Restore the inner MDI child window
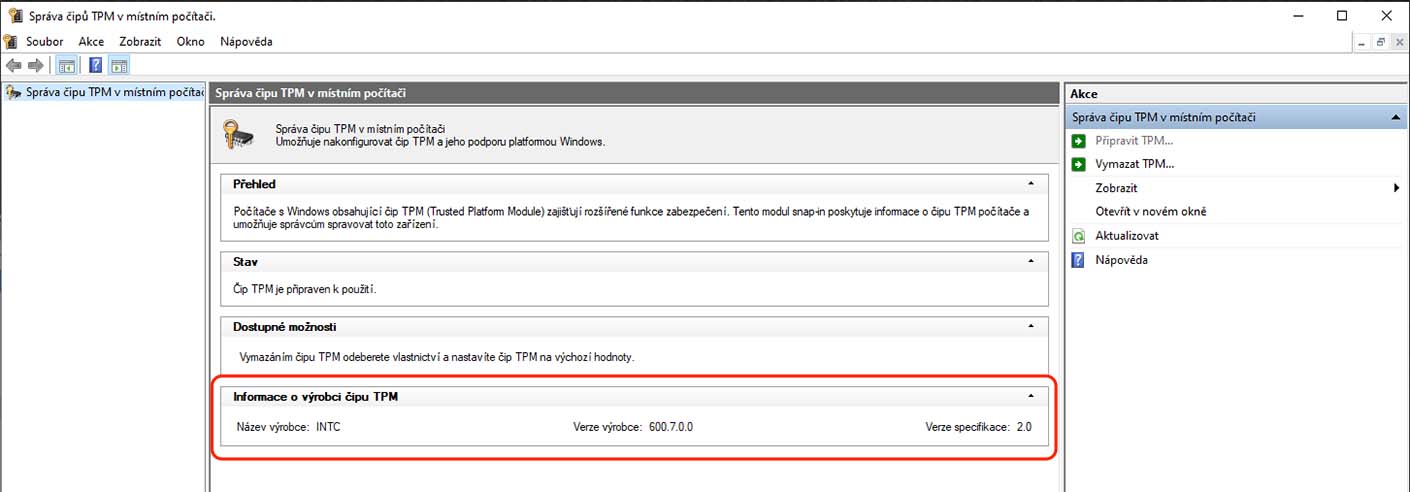 pyautogui.click(x=1380, y=42)
